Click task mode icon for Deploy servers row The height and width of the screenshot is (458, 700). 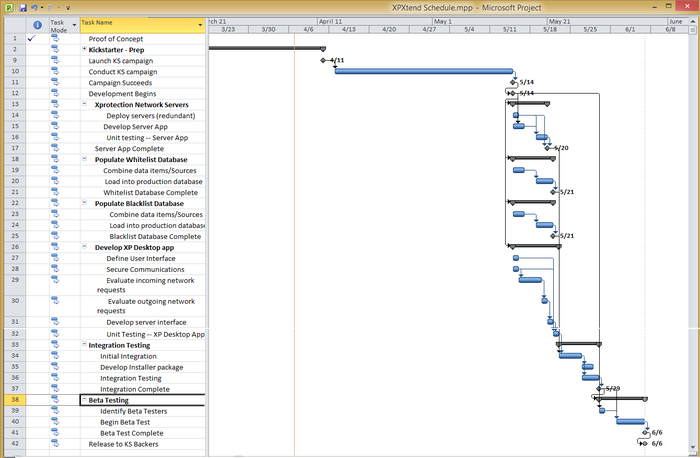coord(55,115)
